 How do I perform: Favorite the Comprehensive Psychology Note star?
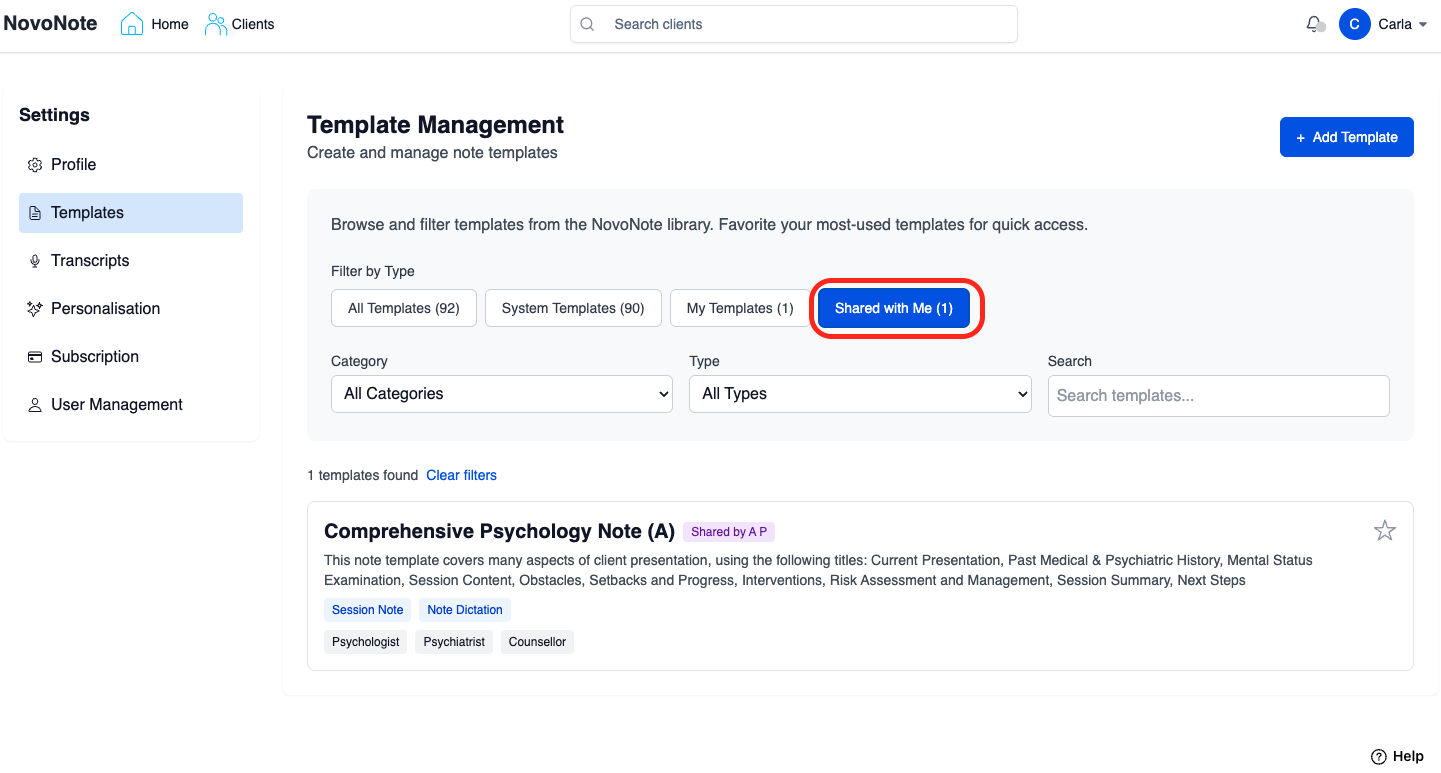[x=1384, y=531]
